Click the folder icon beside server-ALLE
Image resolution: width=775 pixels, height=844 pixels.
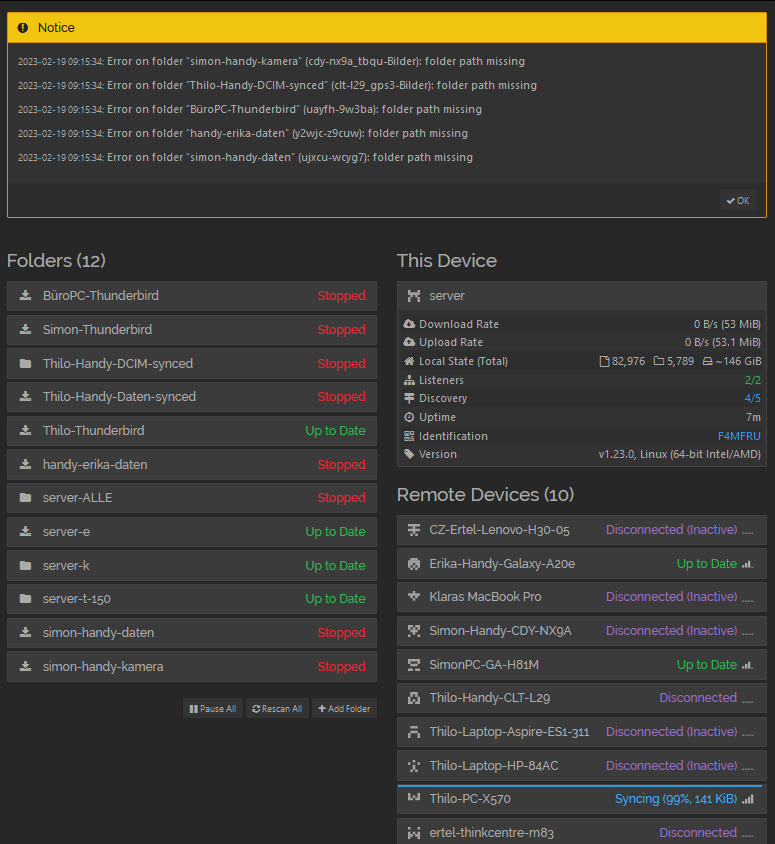25,498
